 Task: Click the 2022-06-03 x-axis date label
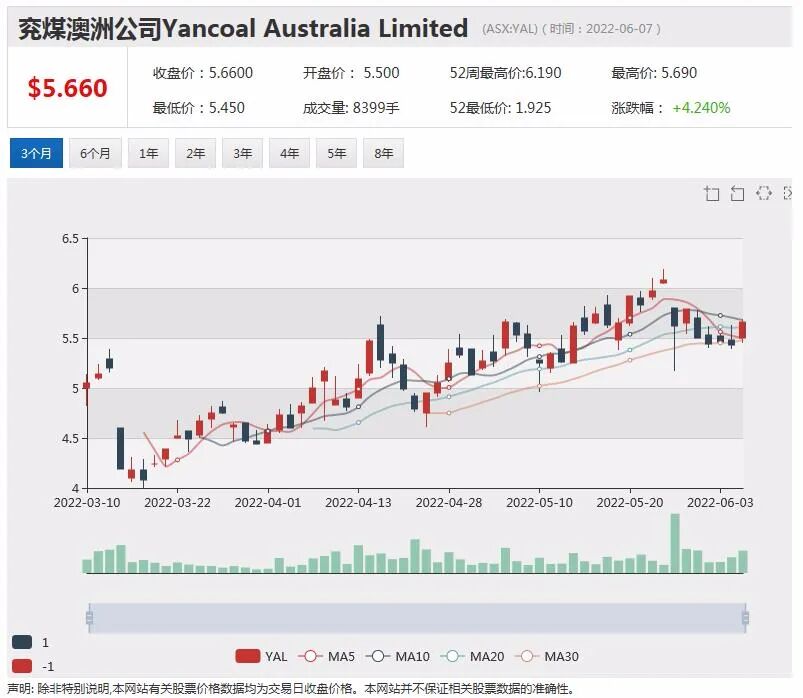pyautogui.click(x=720, y=502)
